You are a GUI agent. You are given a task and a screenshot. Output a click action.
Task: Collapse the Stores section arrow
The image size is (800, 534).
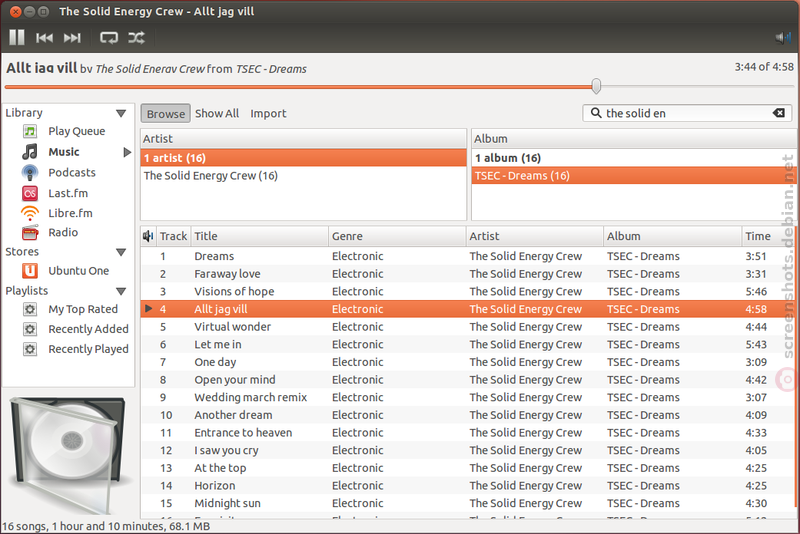[121, 252]
